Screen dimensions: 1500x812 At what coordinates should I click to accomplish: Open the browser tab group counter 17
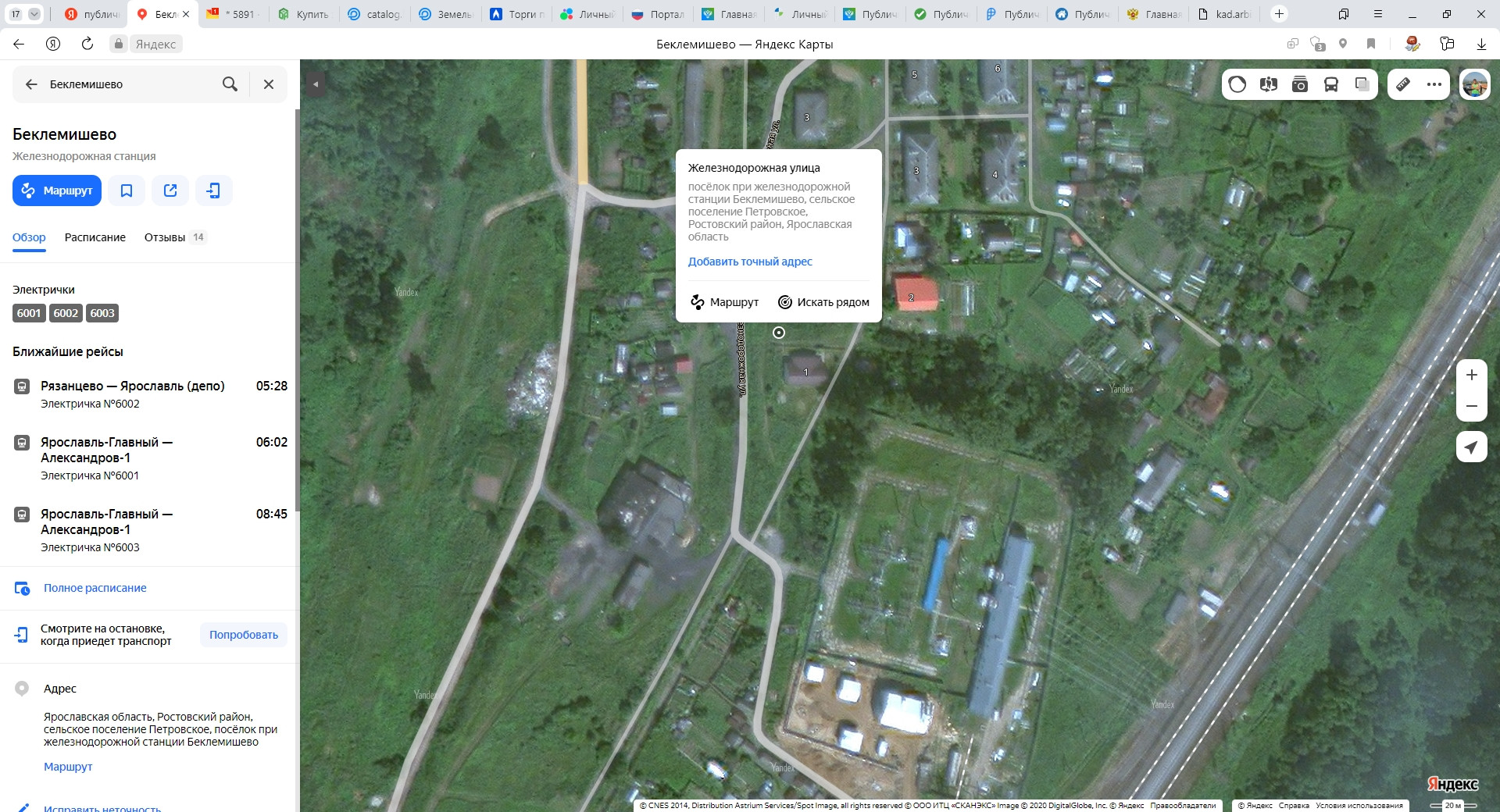pyautogui.click(x=24, y=14)
